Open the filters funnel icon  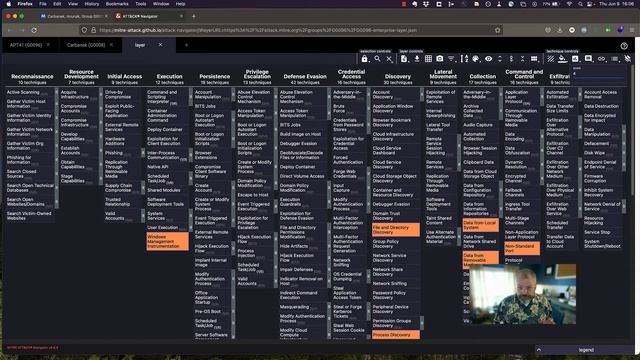[x=451, y=59]
